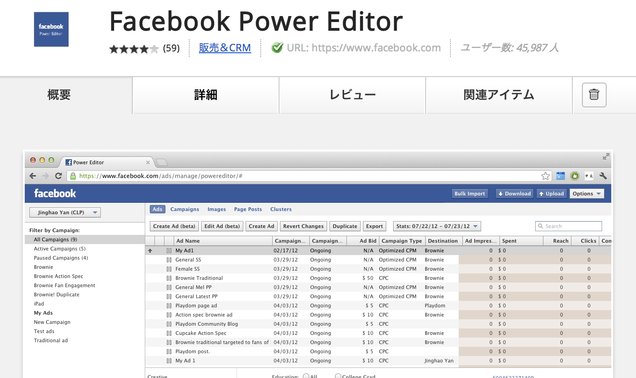Select Active Campaigns (5) filter
The image size is (636, 378).
point(60,249)
